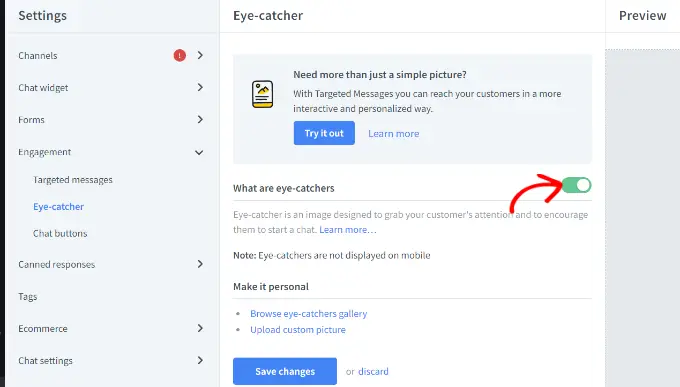Viewport: 680px width, 387px height.
Task: Click Learn more… in eye-catcher description
Action: (x=348, y=230)
